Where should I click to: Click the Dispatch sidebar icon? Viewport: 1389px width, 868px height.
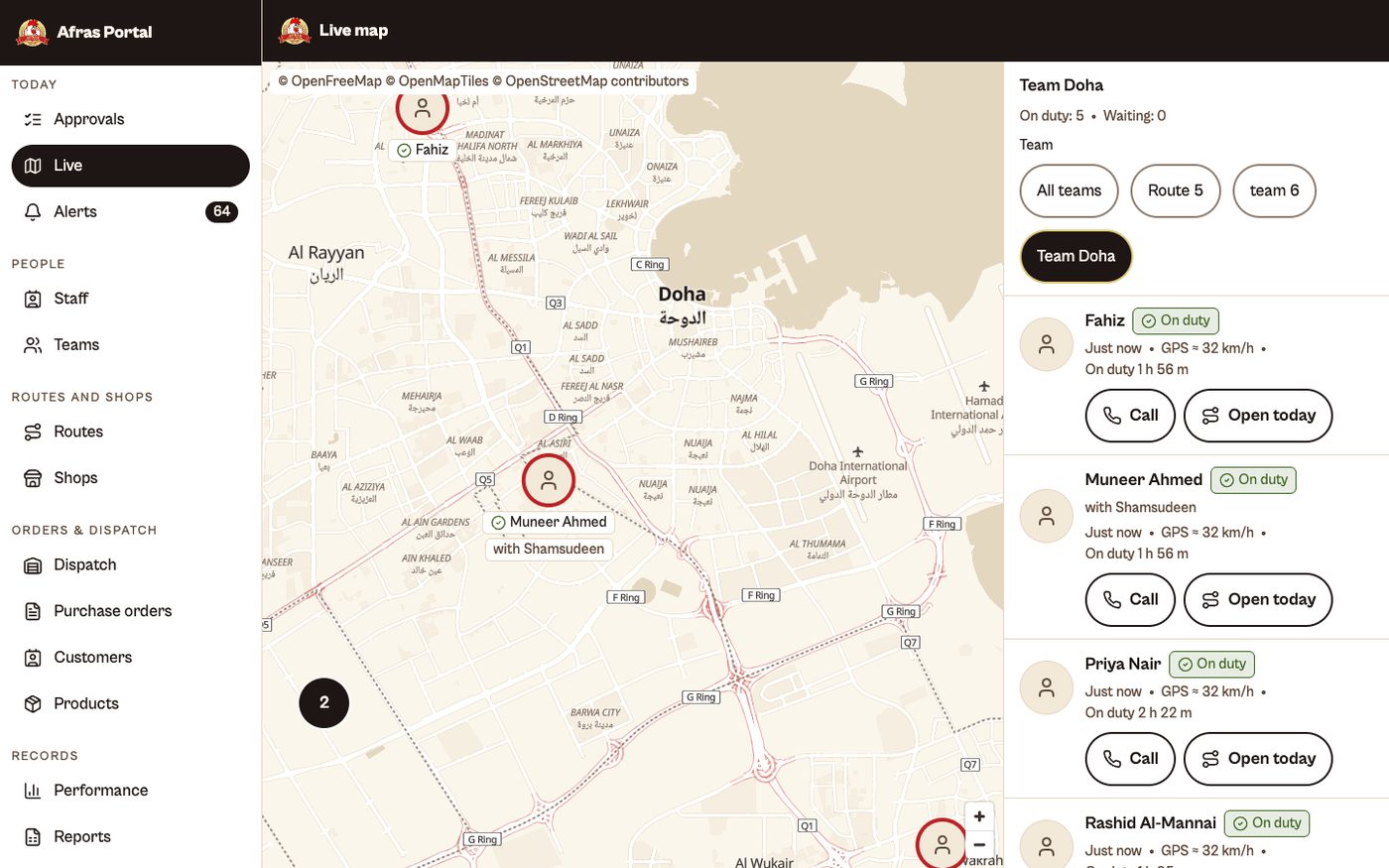[x=33, y=565]
